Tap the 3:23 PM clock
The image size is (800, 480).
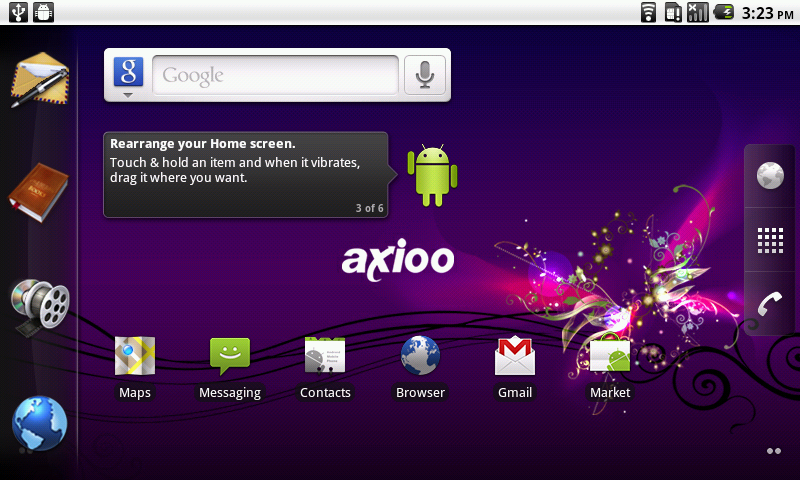point(768,13)
